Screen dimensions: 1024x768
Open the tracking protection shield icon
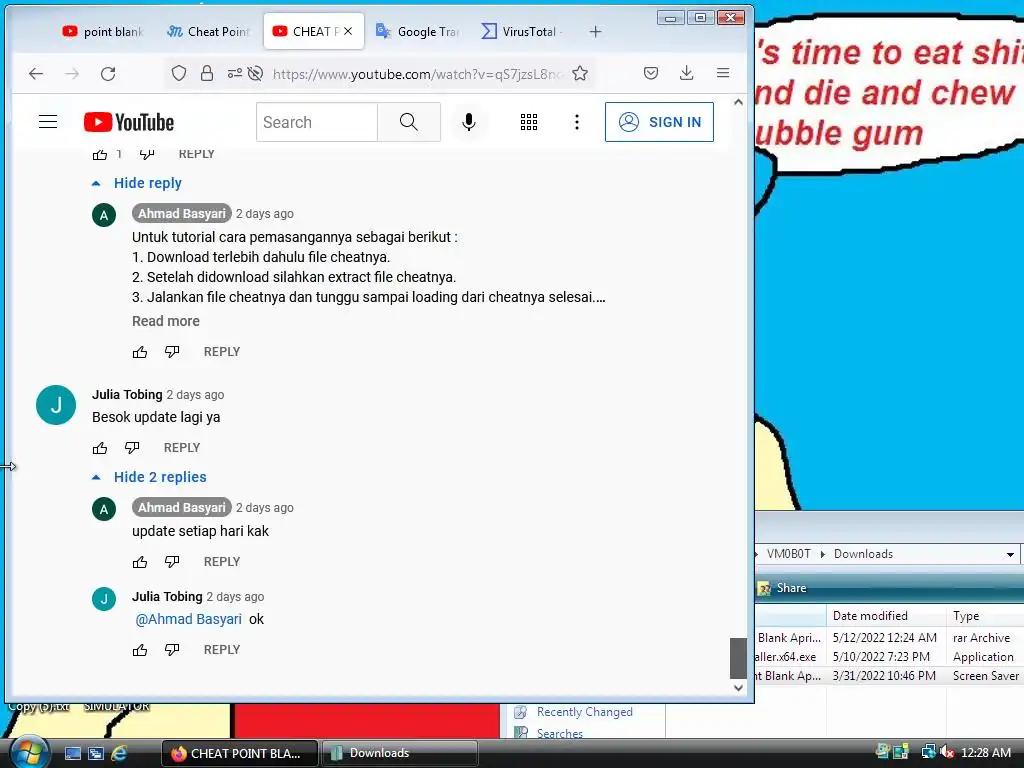point(179,74)
